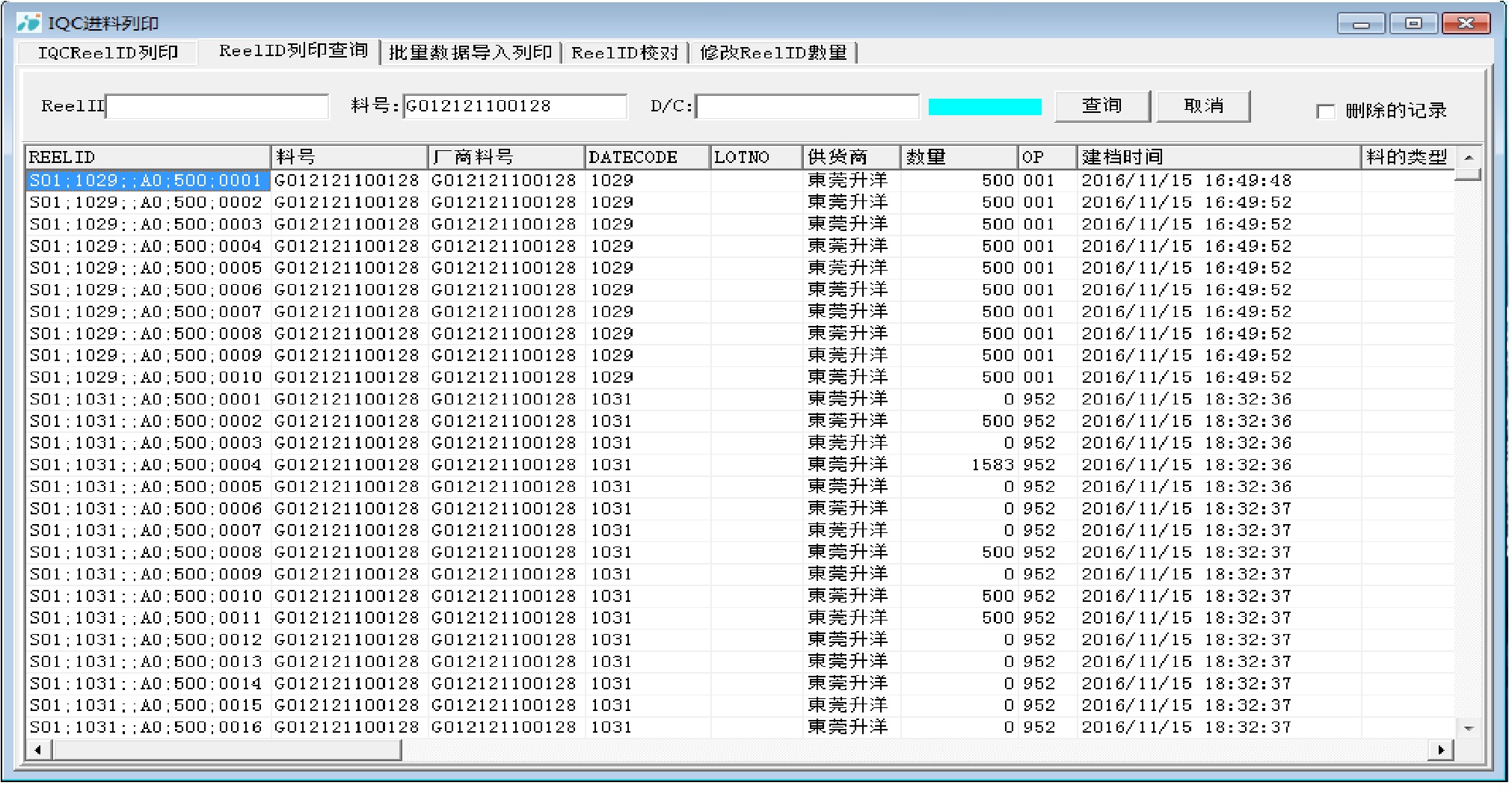Sort by 建档时间 column header
1512x791 pixels.
(1219, 157)
